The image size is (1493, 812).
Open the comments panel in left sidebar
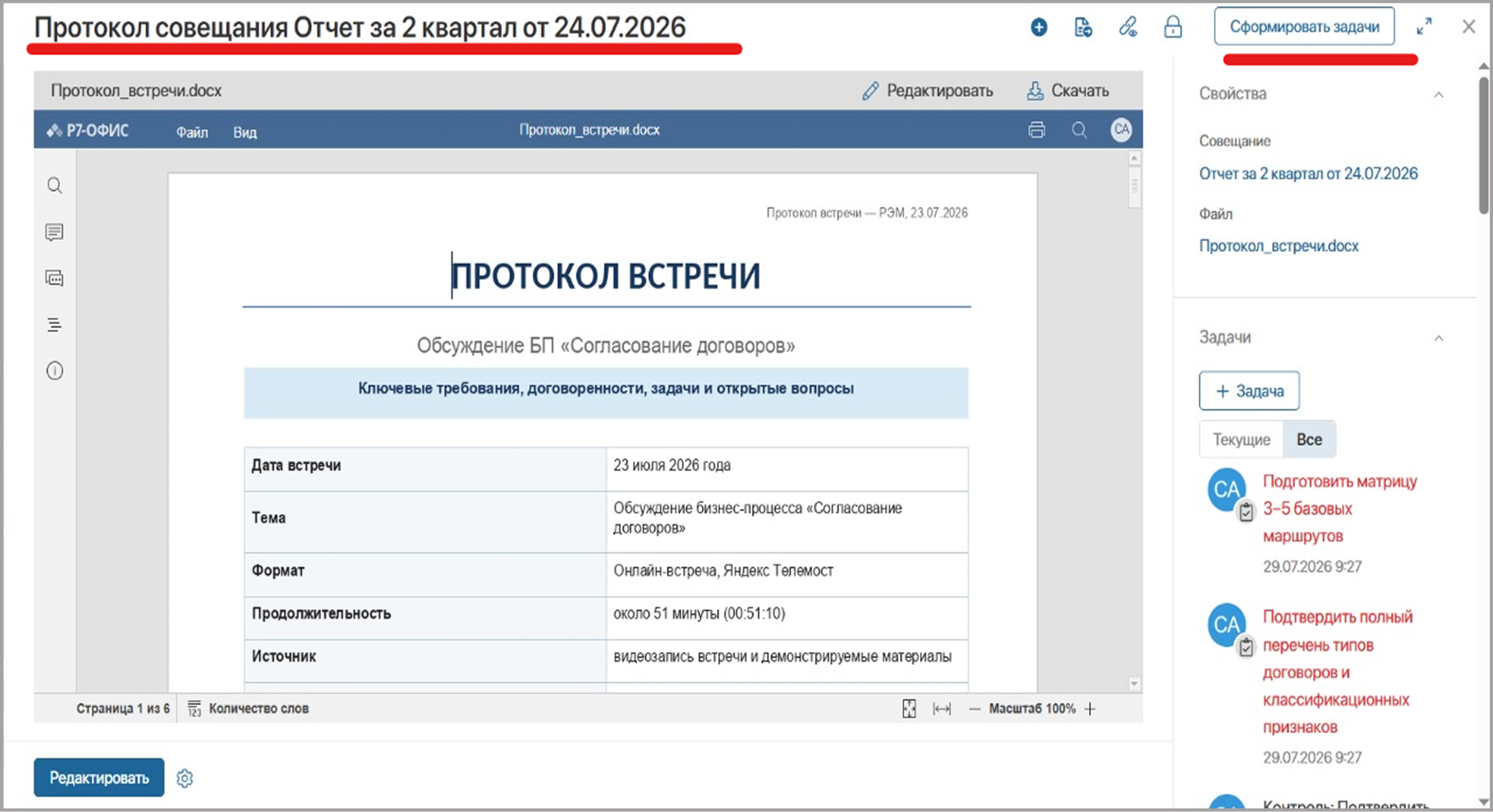coord(55,232)
